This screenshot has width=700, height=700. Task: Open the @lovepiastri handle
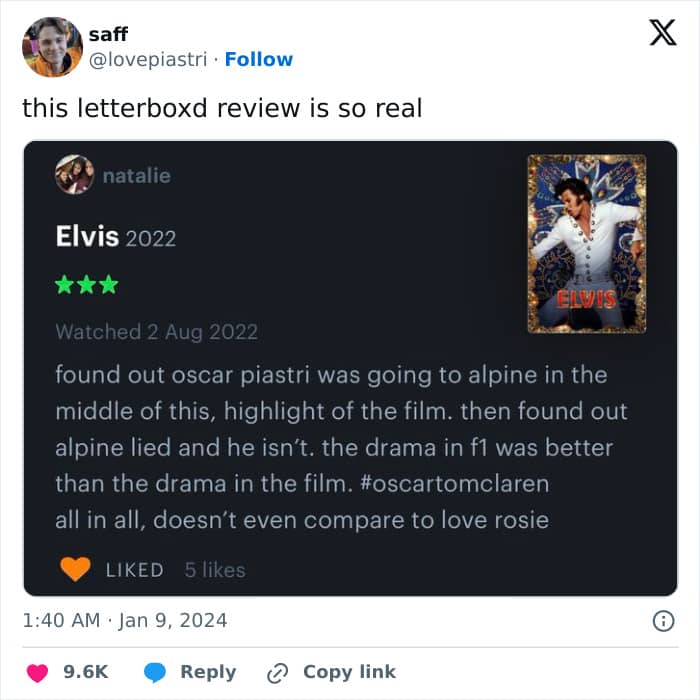coord(148,59)
